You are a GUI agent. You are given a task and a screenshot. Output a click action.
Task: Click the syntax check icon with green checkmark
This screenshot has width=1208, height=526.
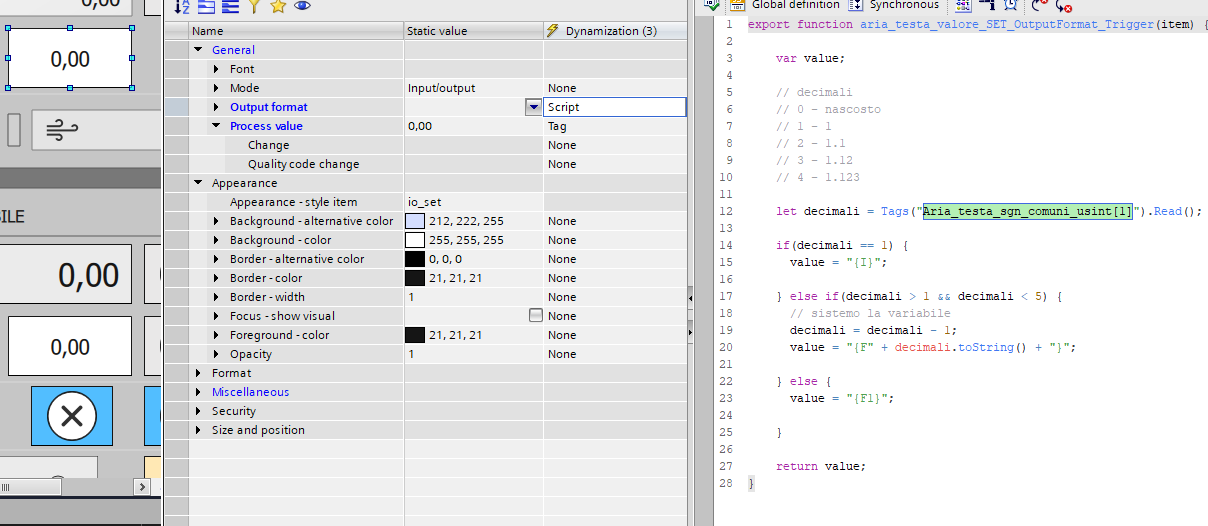tap(712, 5)
